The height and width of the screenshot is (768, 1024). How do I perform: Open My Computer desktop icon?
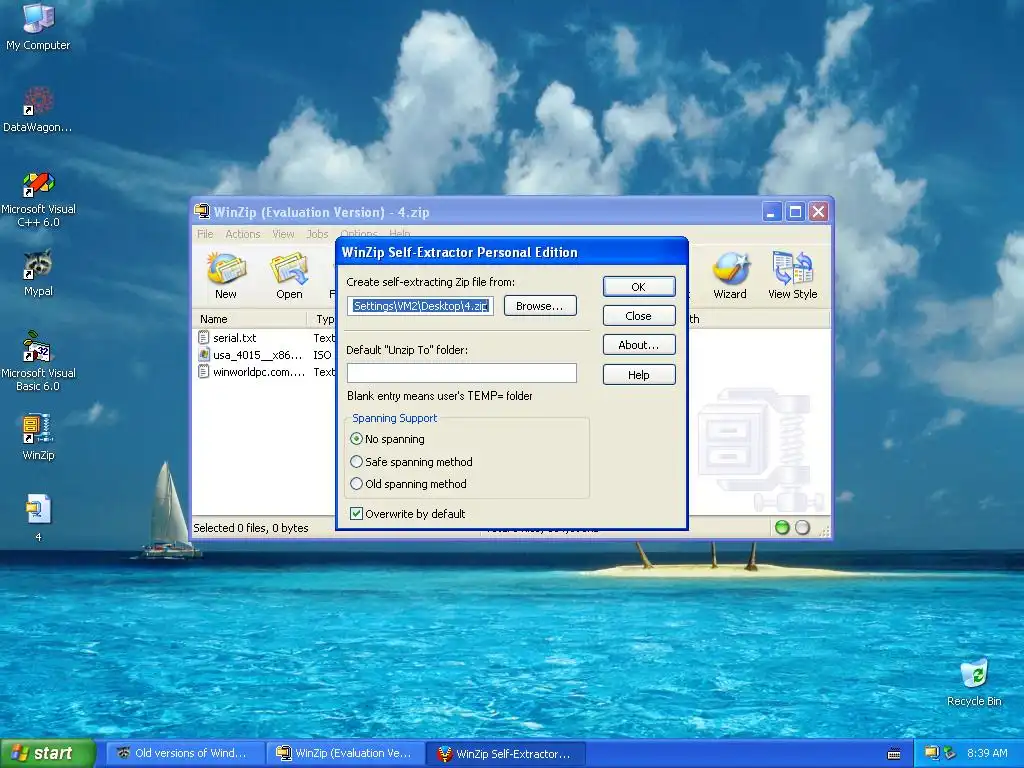tap(38, 18)
